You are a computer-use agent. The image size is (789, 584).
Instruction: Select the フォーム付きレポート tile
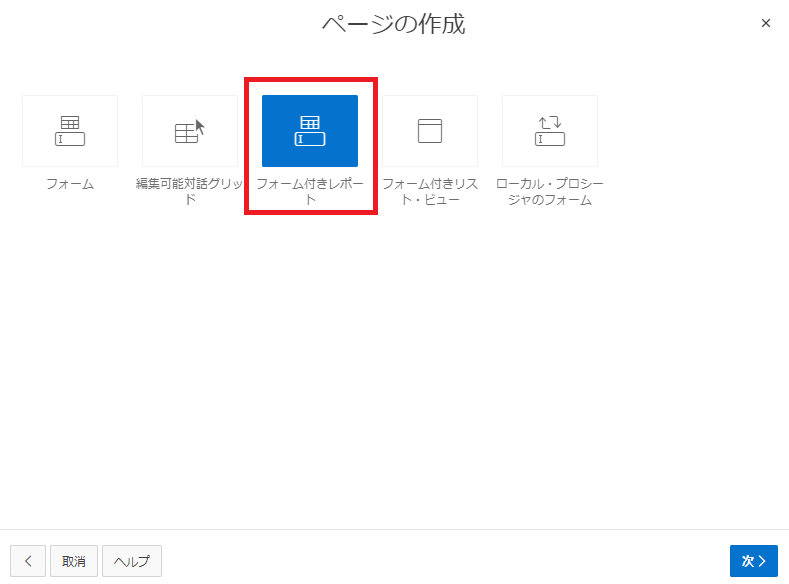click(310, 131)
